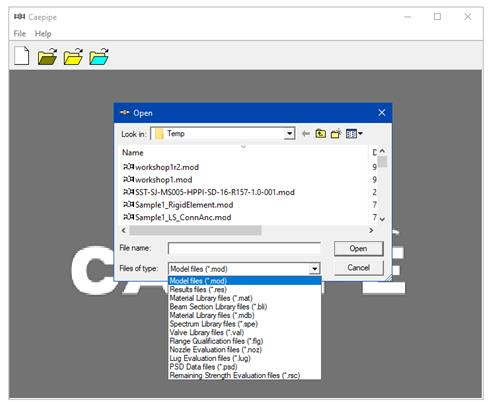Expand the Look in folder dropdown
Screen dimensions: 490x402
pyautogui.click(x=290, y=134)
